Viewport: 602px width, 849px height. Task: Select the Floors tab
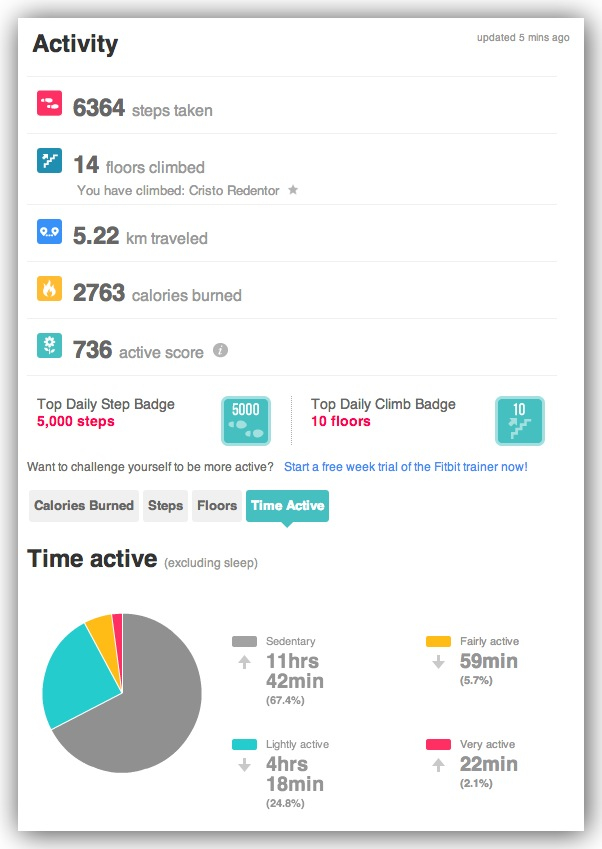click(x=217, y=506)
